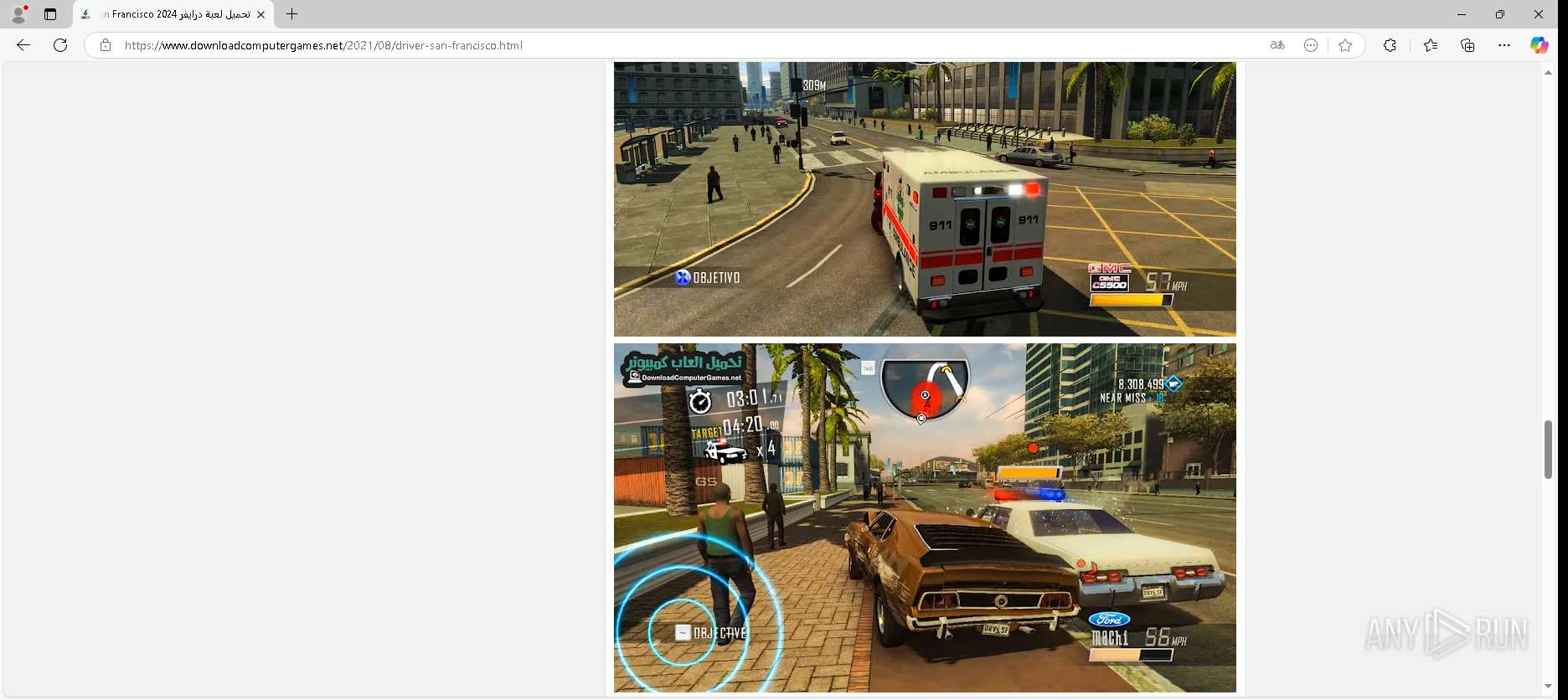
Task: Click the scrollbar down arrow
Action: click(x=1548, y=687)
